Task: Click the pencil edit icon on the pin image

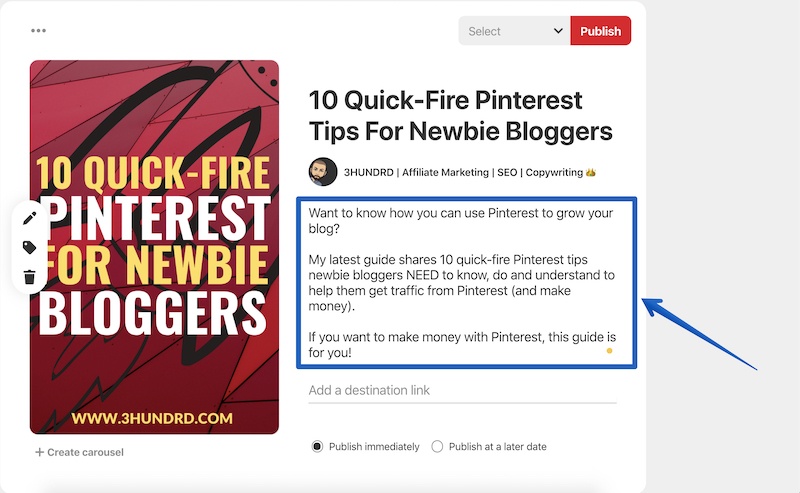Action: pyautogui.click(x=30, y=218)
